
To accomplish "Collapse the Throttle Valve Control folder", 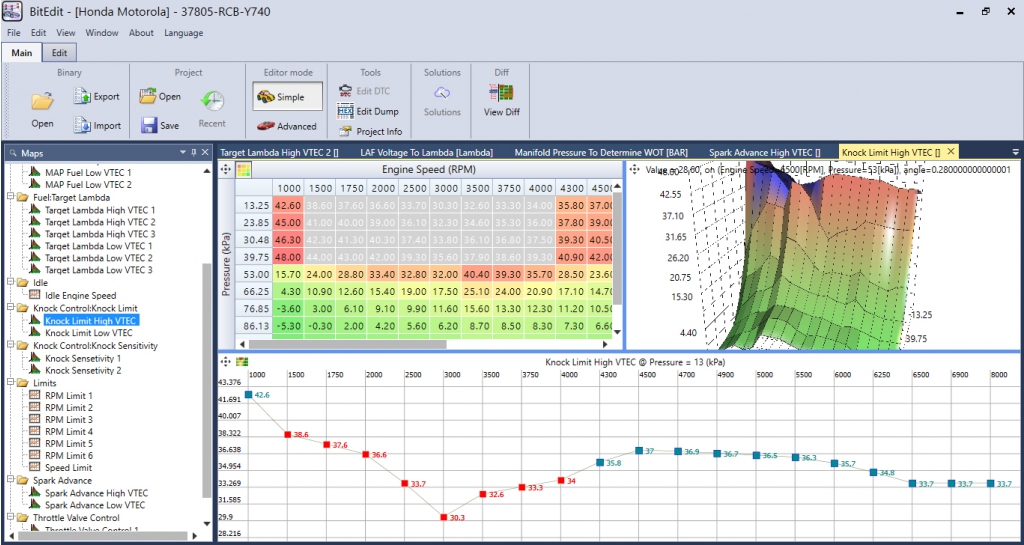I will (x=10, y=518).
